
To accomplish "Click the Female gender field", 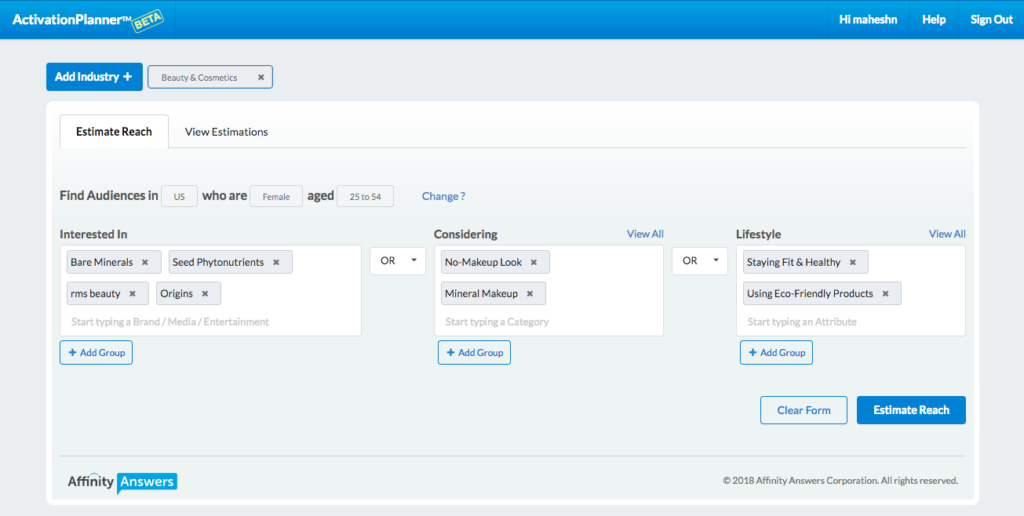I will click(276, 196).
